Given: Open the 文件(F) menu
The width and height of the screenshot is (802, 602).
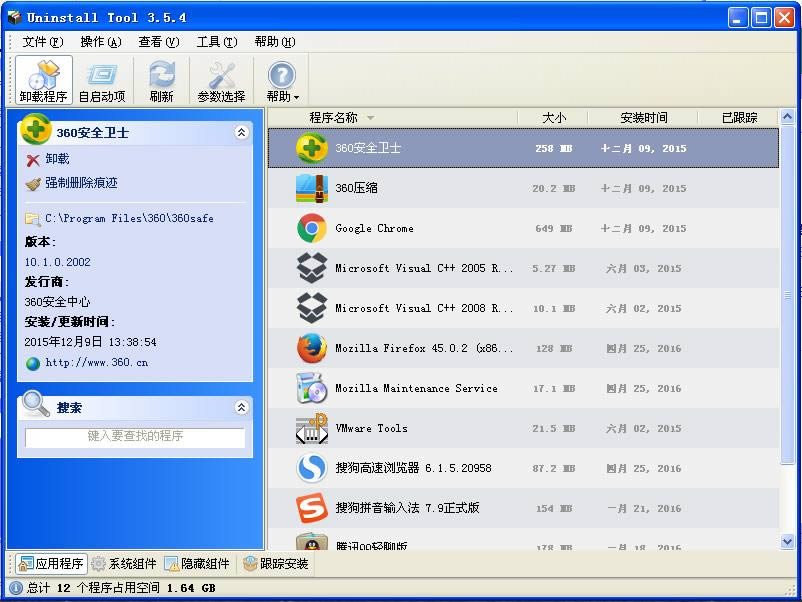Looking at the screenshot, I should (x=42, y=42).
